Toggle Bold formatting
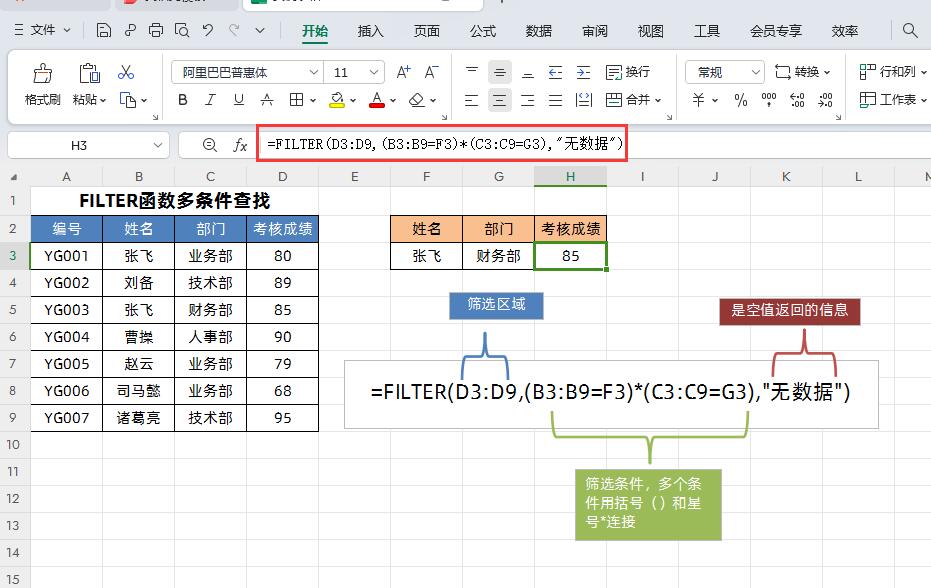 point(182,100)
